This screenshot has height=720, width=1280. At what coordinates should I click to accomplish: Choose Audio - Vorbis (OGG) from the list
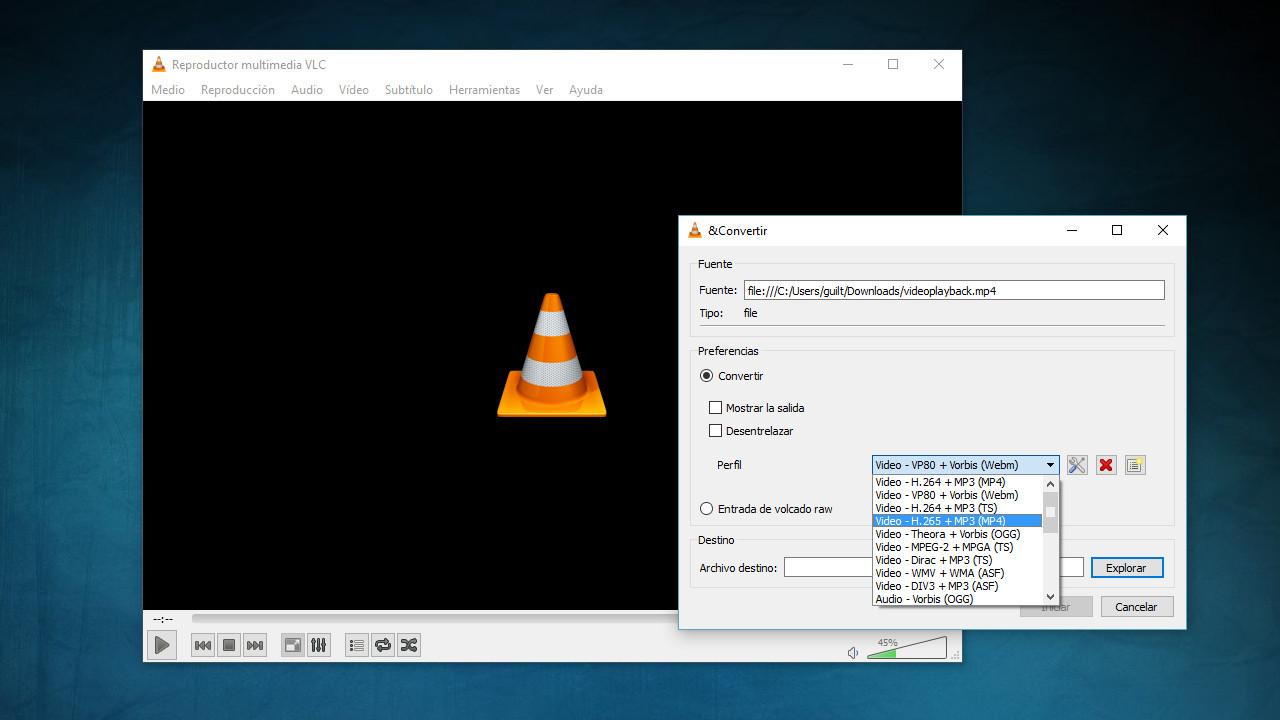(x=924, y=598)
